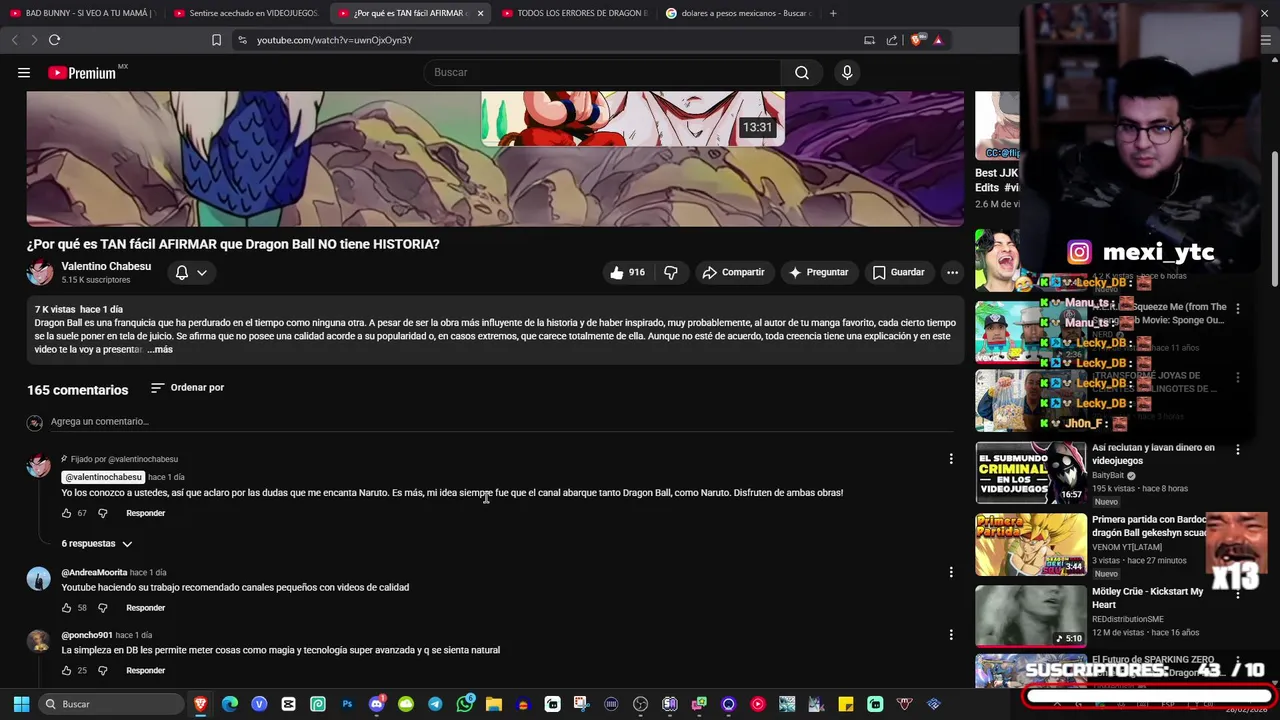Open Mötley Crüe Kickstart My Heart thumbnail
1280x720 pixels.
click(x=1030, y=616)
